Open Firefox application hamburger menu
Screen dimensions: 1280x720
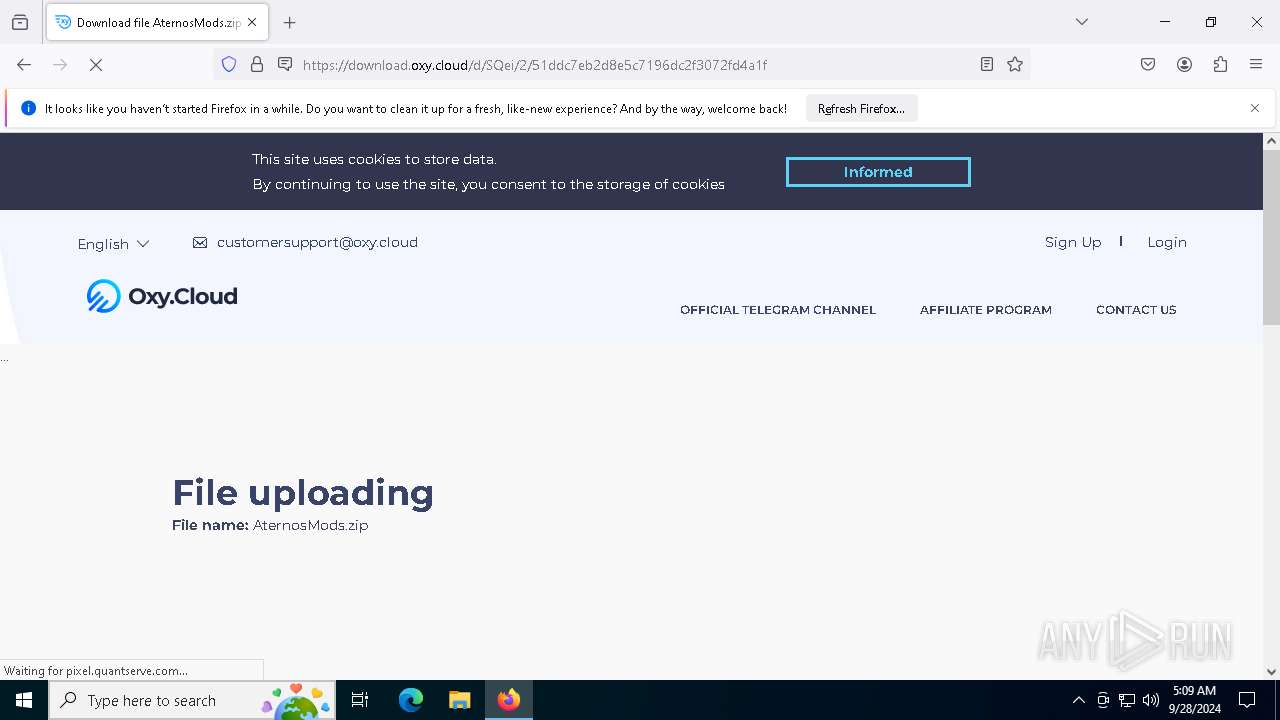1256,65
